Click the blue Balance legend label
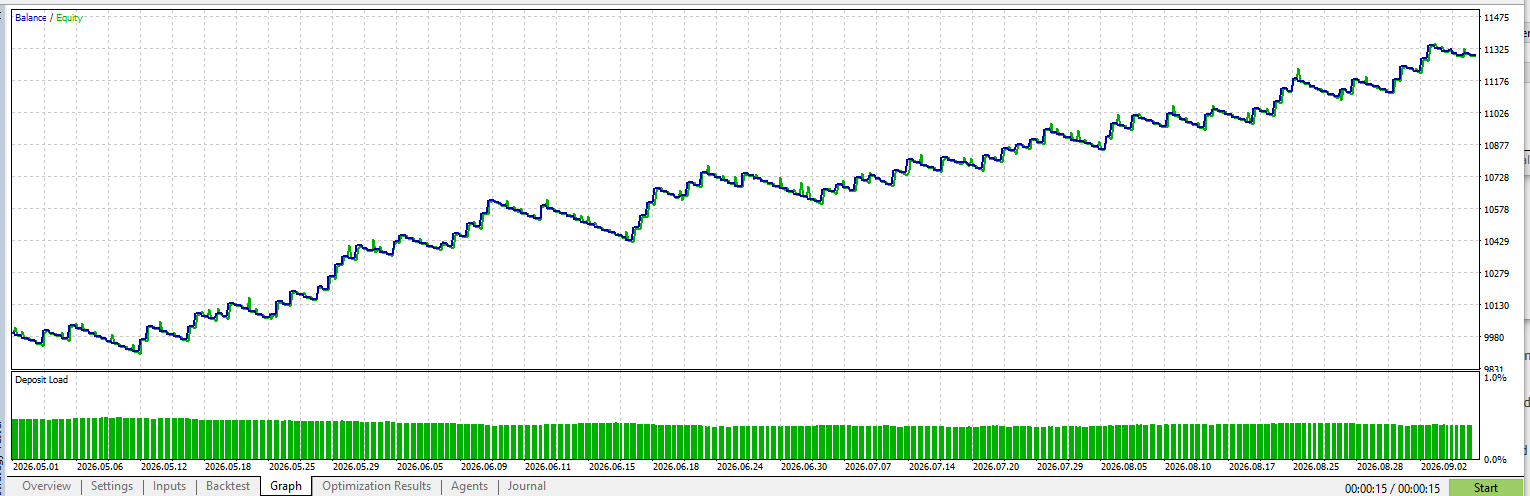 (30, 18)
